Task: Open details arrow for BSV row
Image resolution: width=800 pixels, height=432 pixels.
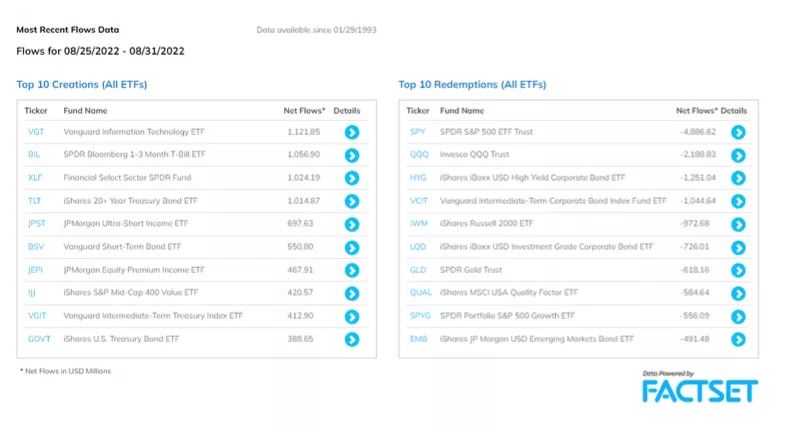Action: coord(352,247)
